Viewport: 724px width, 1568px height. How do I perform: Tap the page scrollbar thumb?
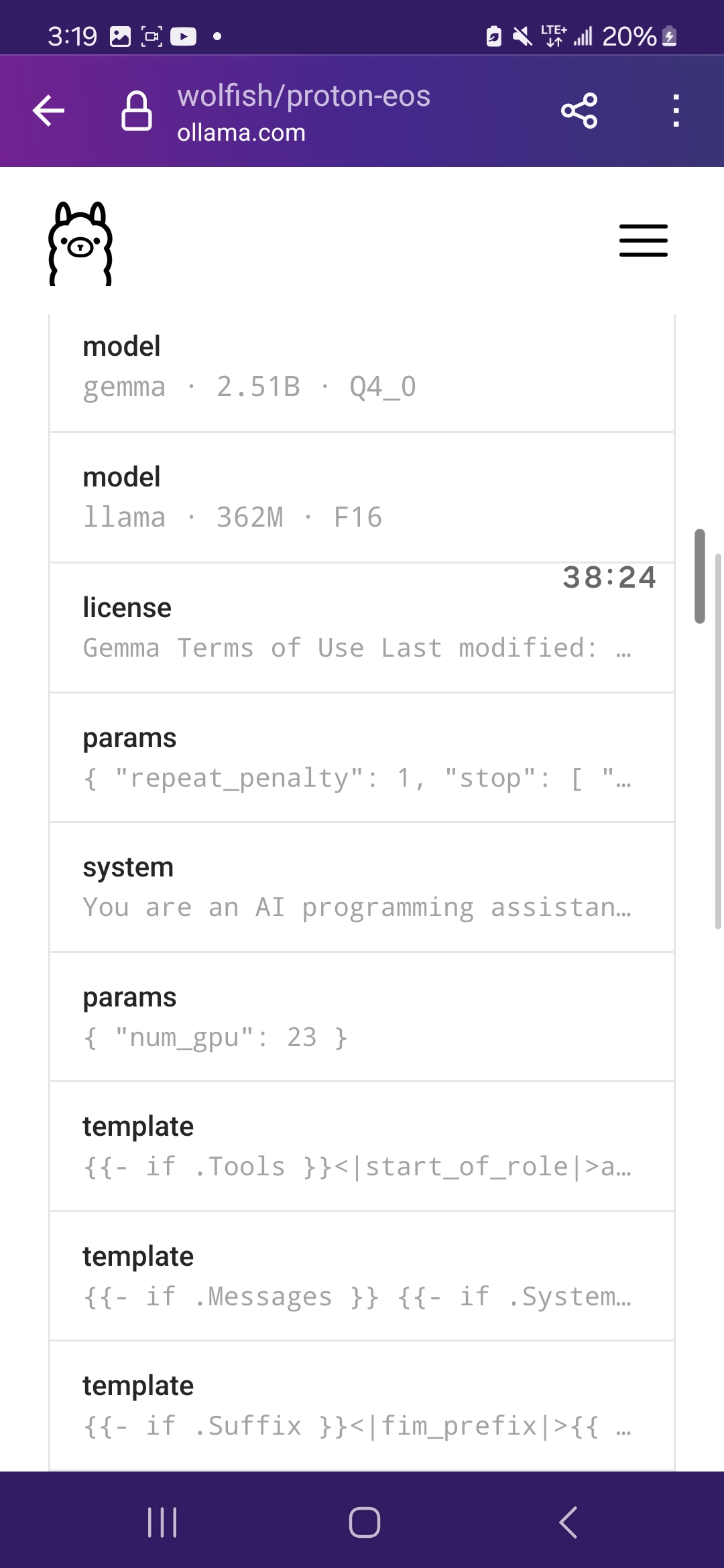tap(700, 576)
